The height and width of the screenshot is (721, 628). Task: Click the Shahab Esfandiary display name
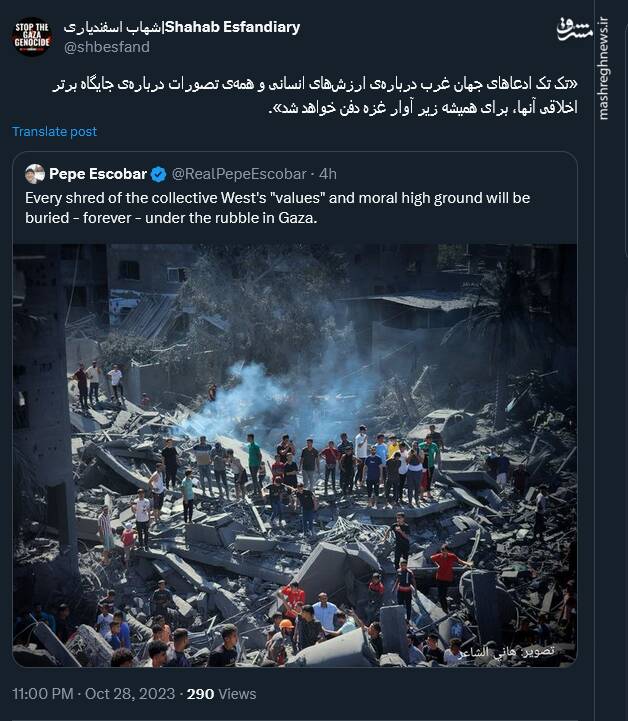(232, 27)
